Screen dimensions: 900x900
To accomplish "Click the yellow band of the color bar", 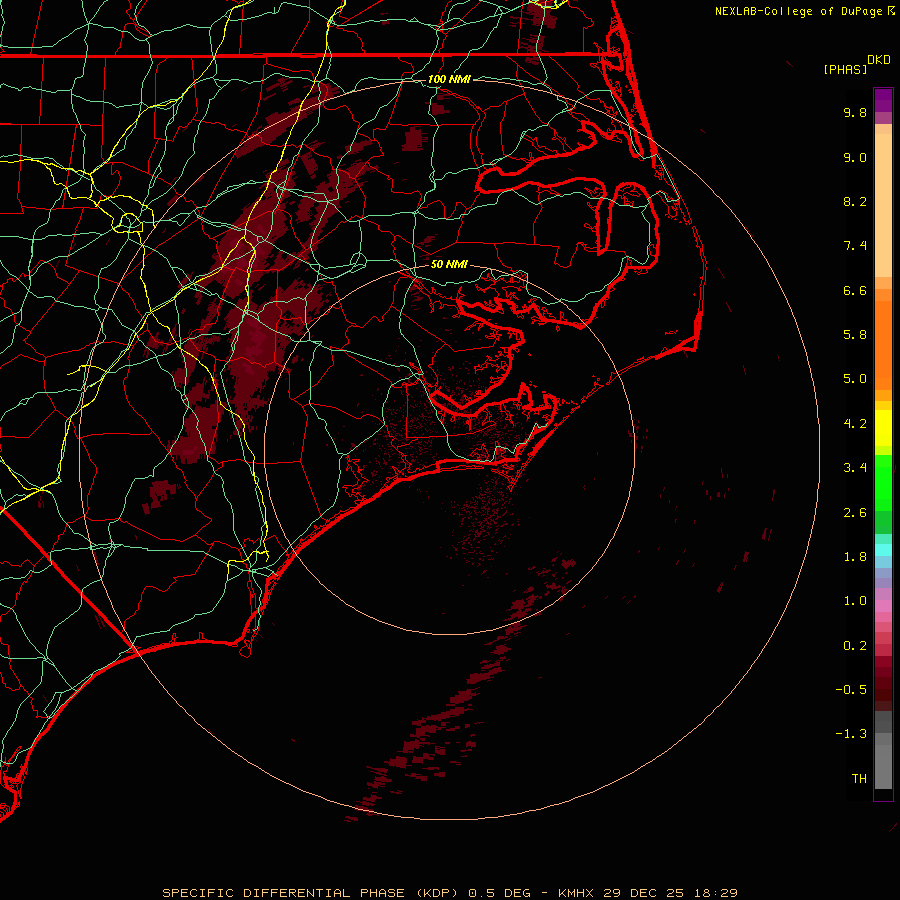I will coord(883,428).
